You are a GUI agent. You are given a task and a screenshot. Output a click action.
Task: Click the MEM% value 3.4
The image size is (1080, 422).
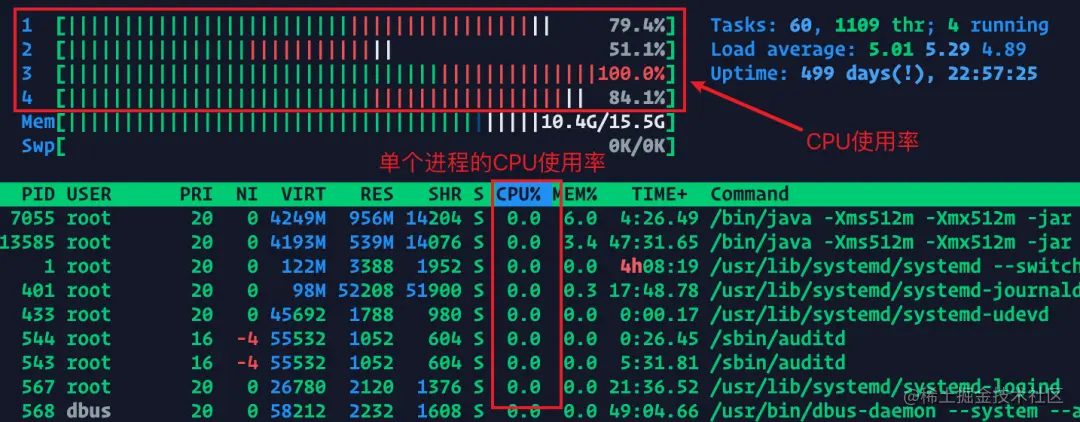coord(580,243)
